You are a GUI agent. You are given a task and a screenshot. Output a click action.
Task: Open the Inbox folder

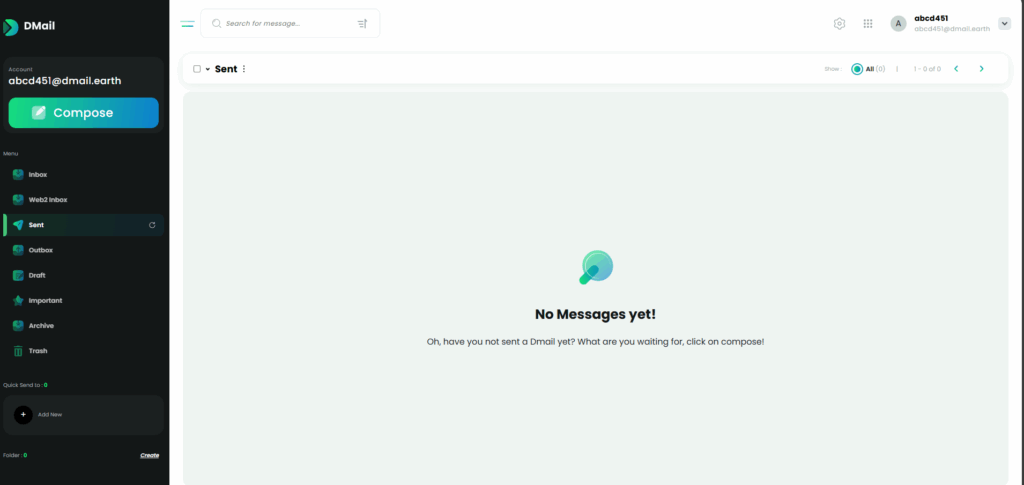coord(37,175)
